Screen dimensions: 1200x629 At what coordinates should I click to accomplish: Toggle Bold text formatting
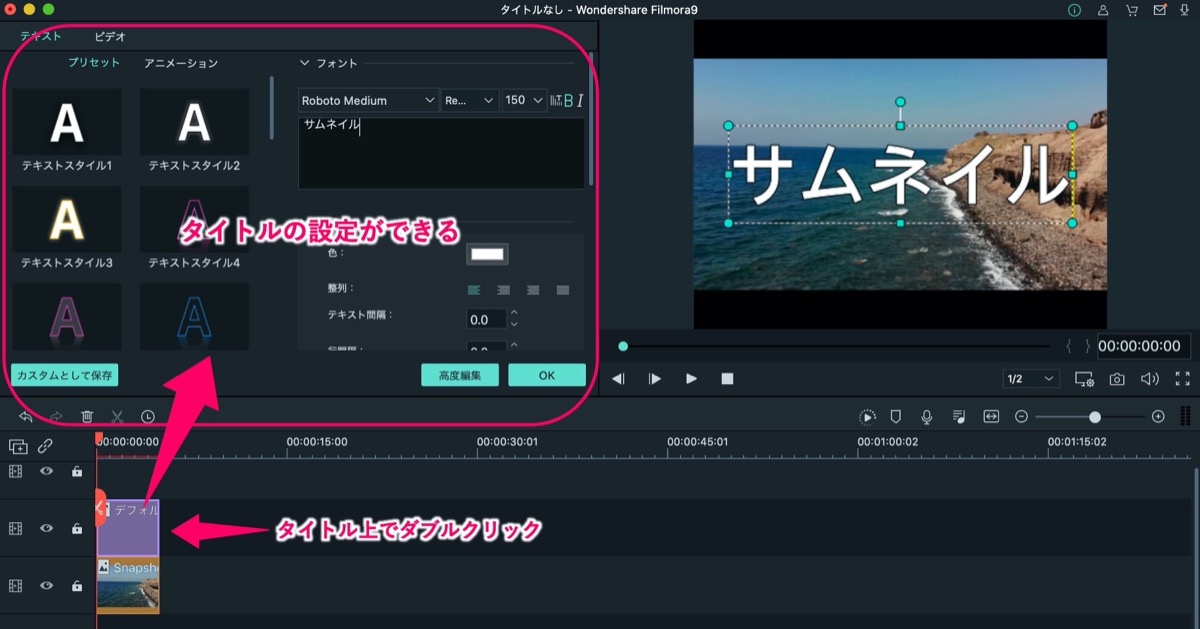pos(569,100)
